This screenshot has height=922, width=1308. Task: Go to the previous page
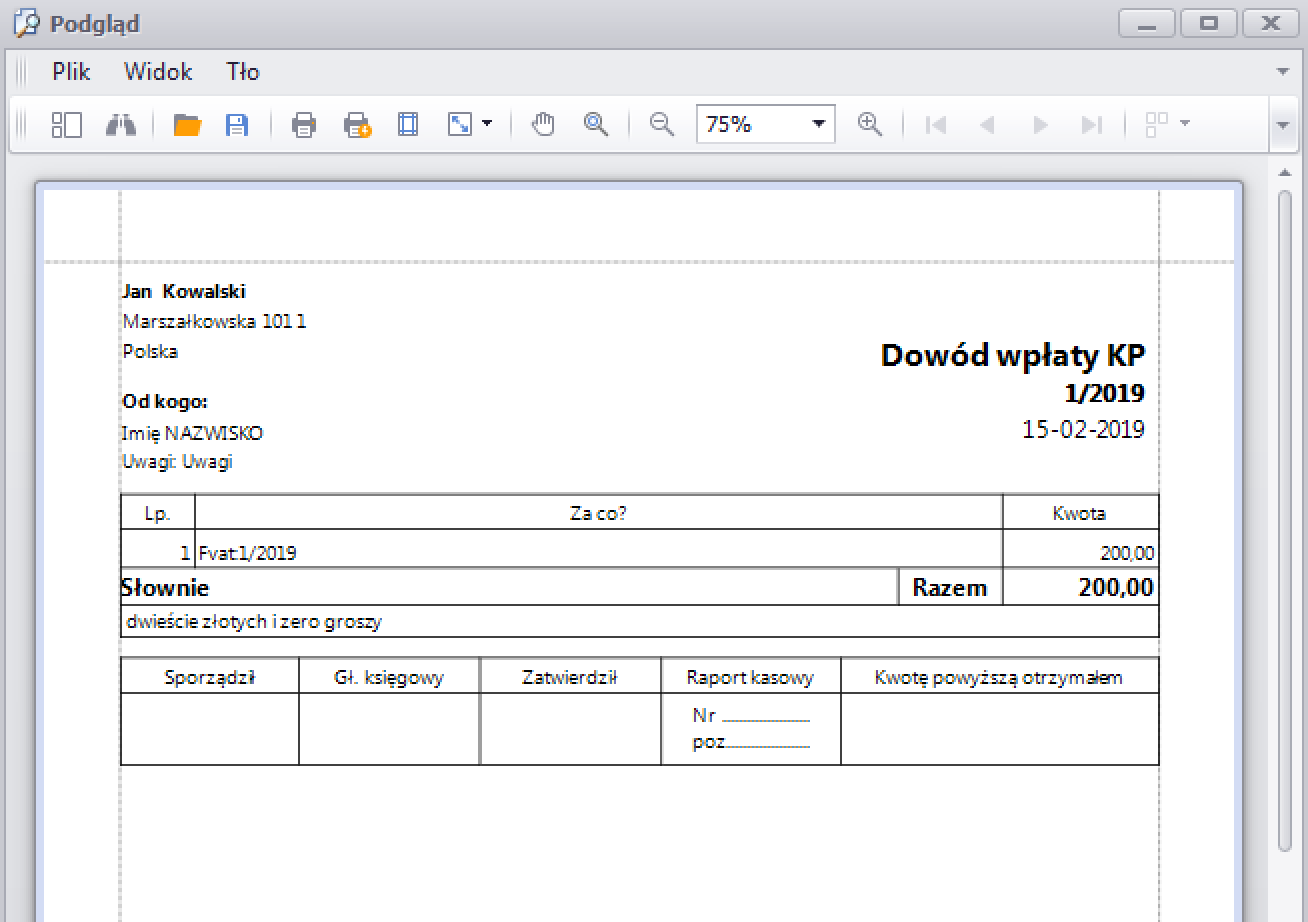(987, 125)
